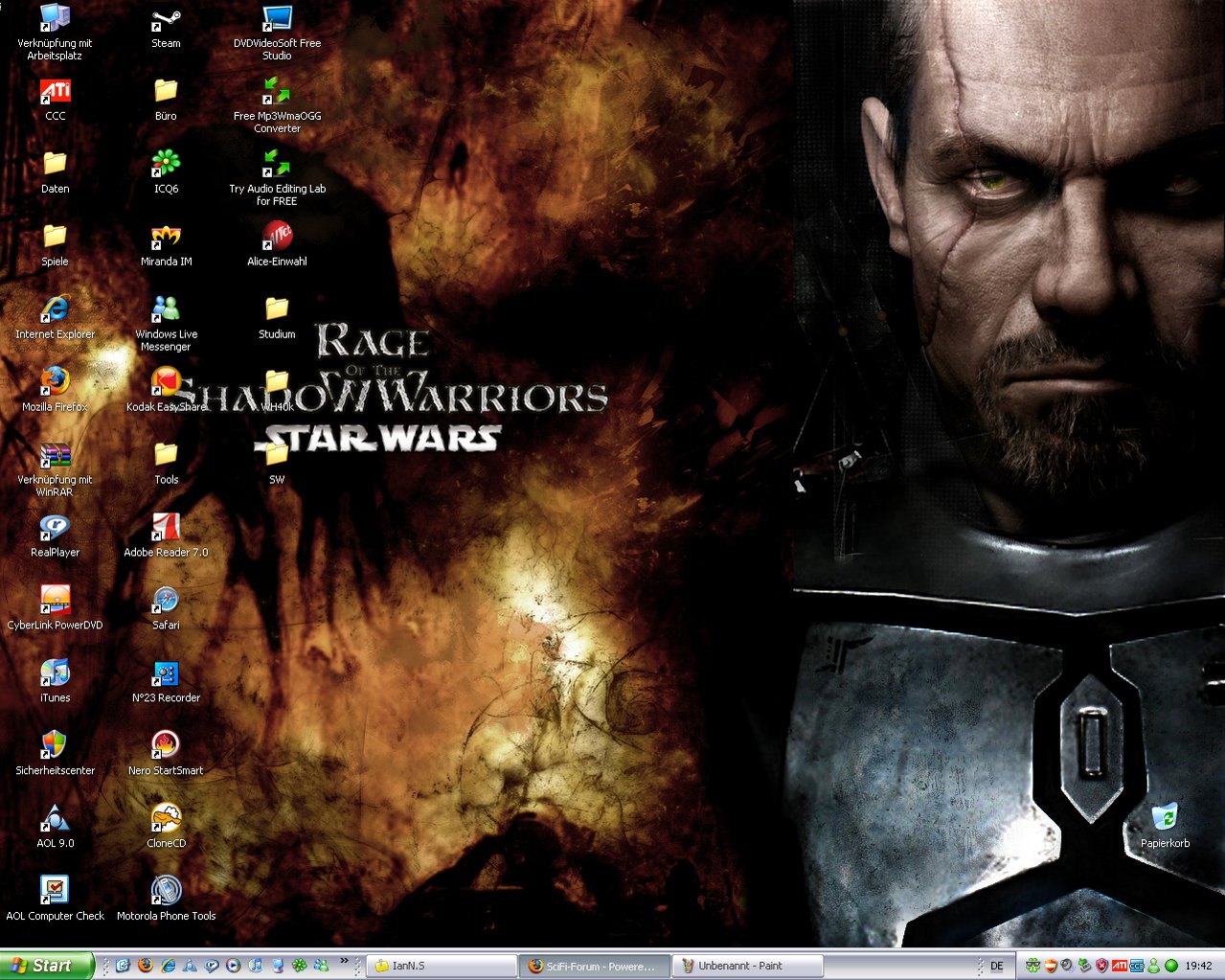Screen dimensions: 1225x980
Task: Click the system clock showing 19:42
Action: pos(1198,966)
